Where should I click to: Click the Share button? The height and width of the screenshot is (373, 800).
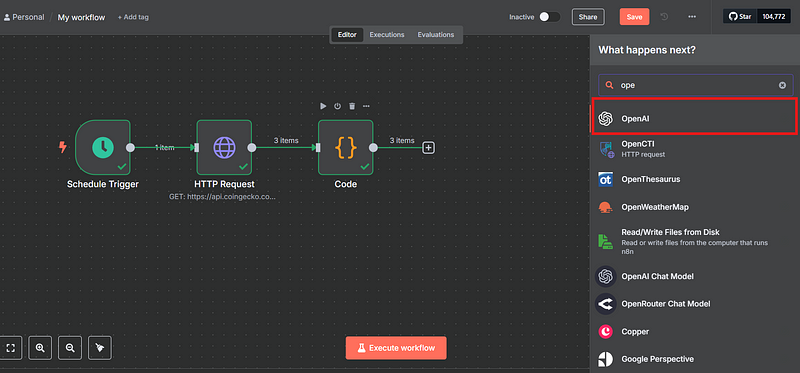[588, 17]
